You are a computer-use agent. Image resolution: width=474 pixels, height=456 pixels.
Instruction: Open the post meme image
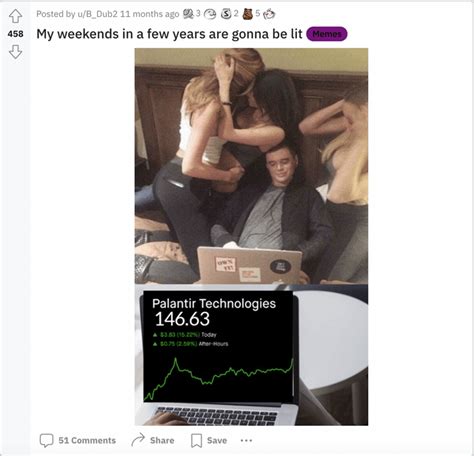coord(251,237)
